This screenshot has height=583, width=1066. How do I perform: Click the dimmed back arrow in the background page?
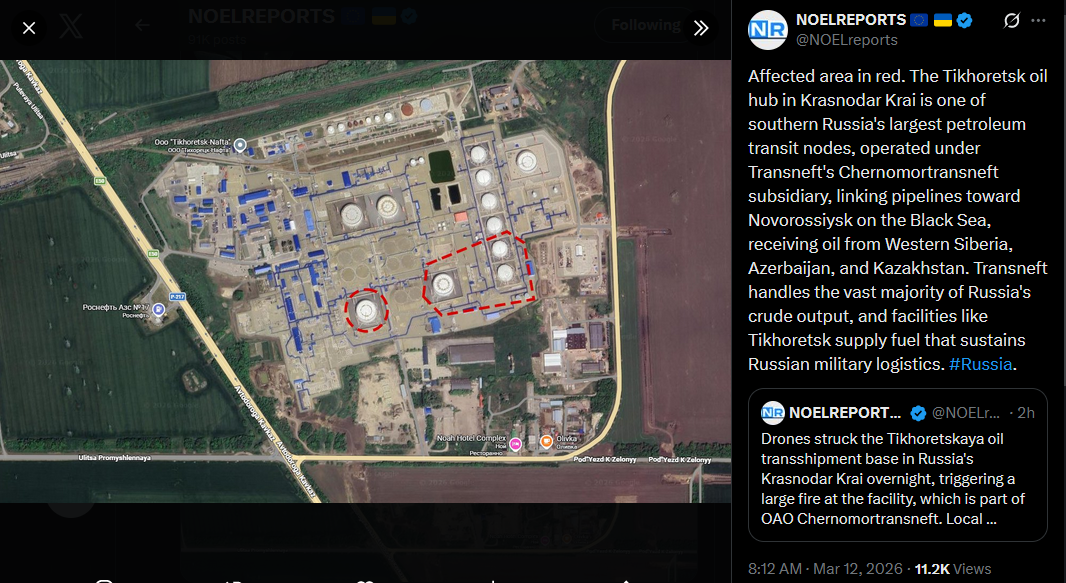[x=142, y=26]
